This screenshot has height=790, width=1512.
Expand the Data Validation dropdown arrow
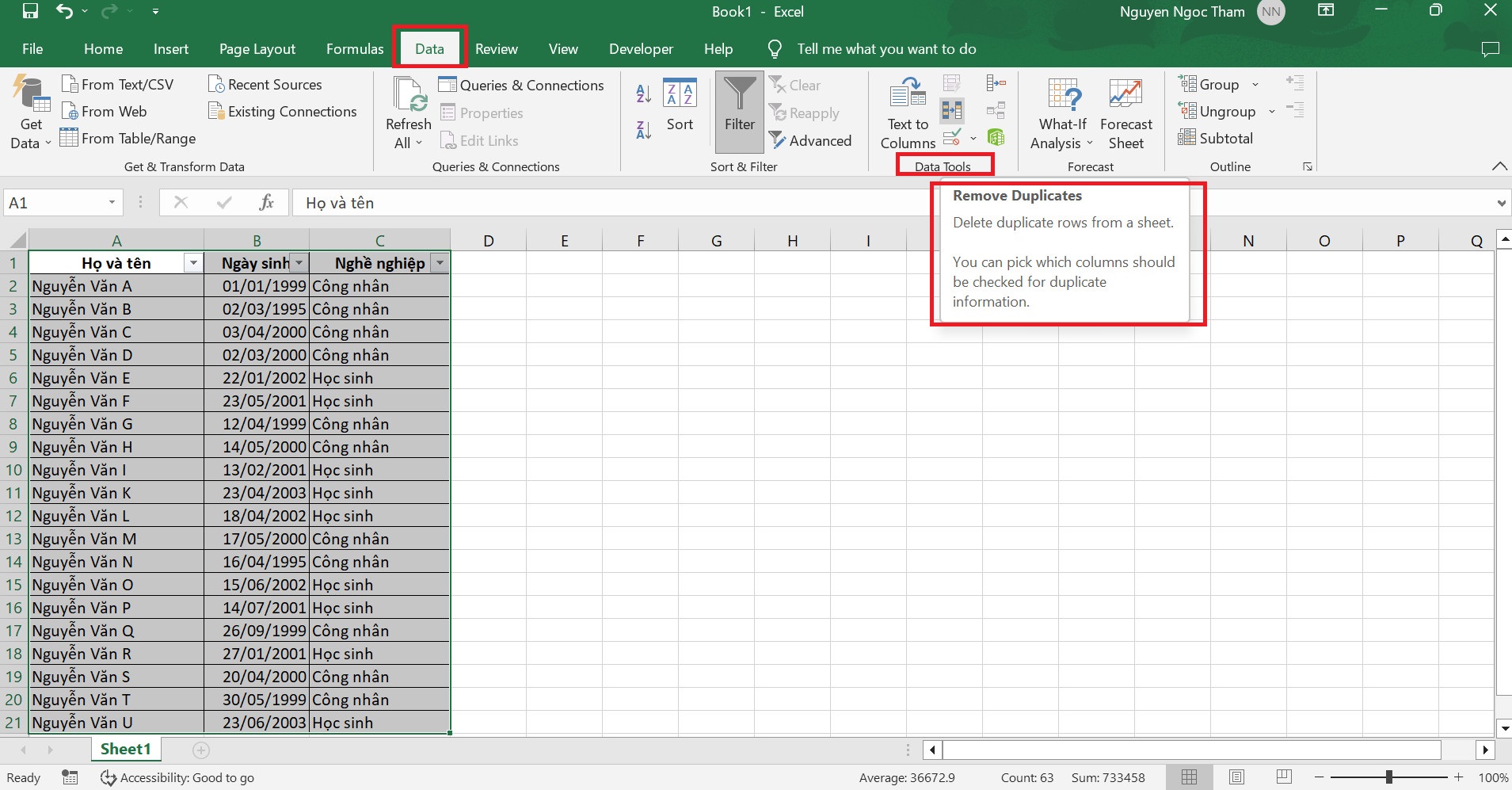[x=973, y=138]
